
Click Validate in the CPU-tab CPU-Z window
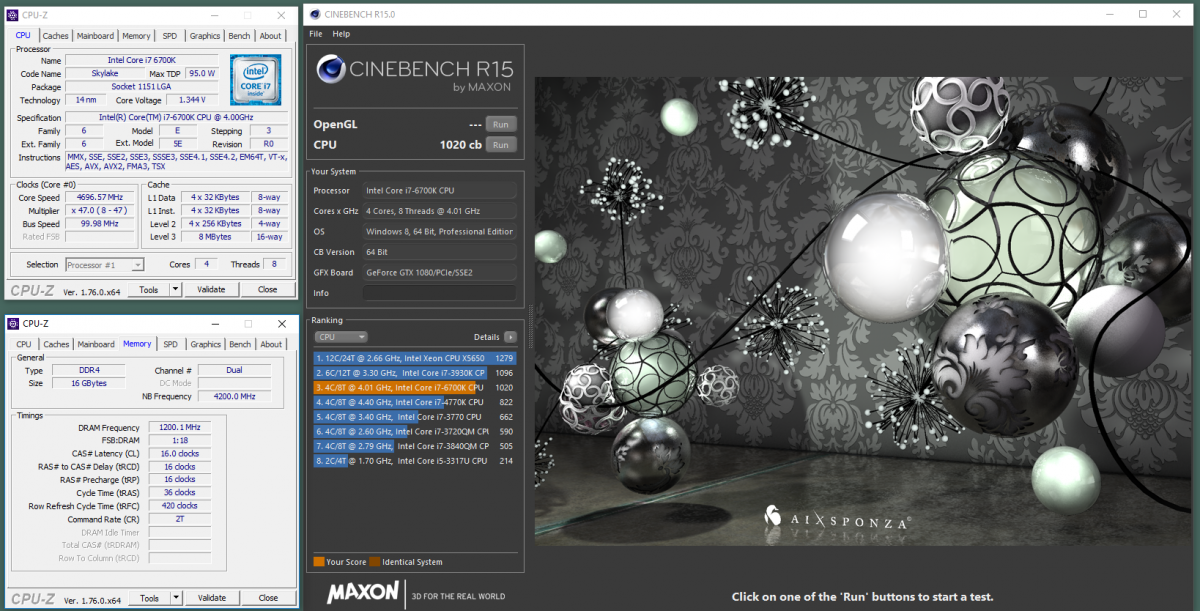point(212,289)
